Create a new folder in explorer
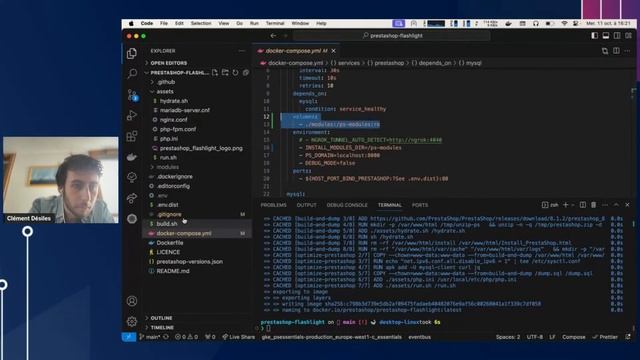Screen dimensions: 640x360 pos(225,73)
